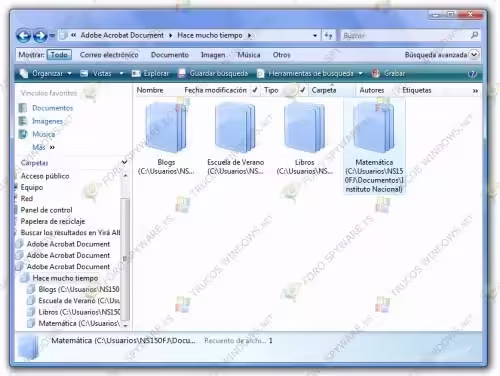This screenshot has height=376, width=500.
Task: Refresh the folder view
Action: click(x=329, y=35)
